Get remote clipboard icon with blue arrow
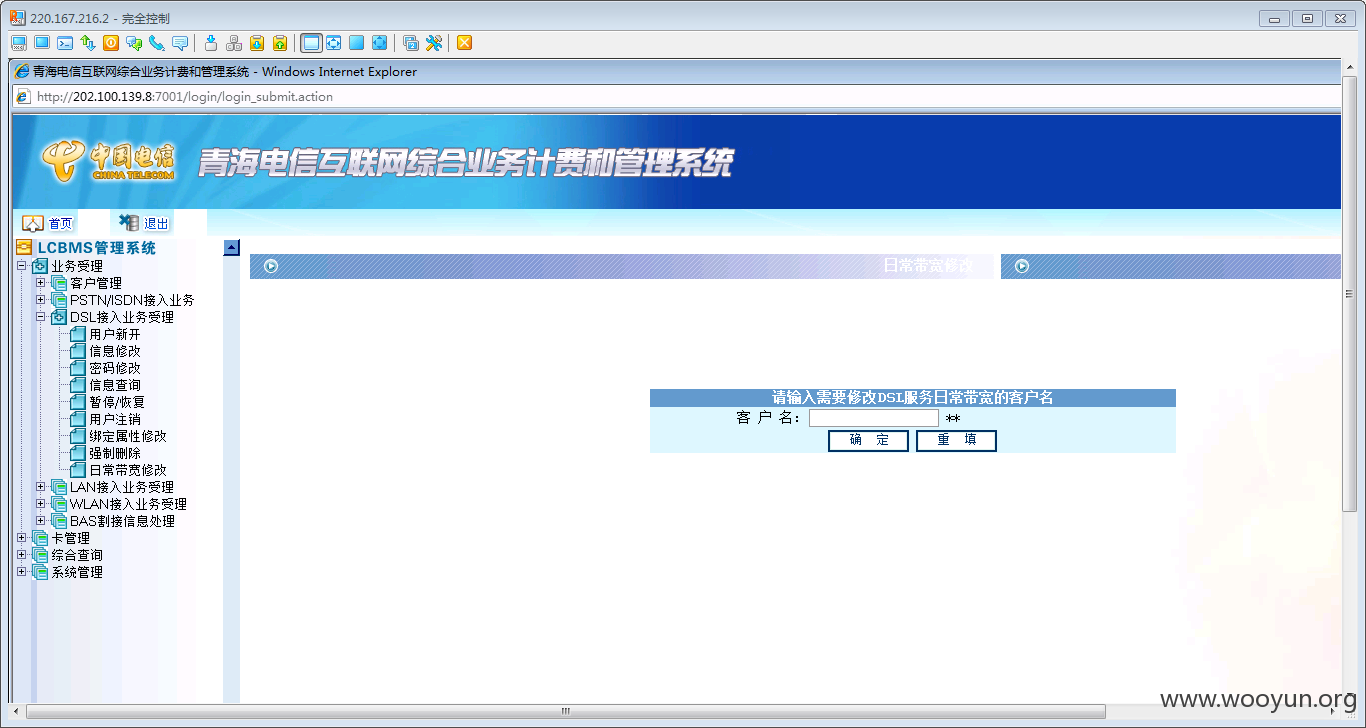This screenshot has width=1366, height=728. pos(257,43)
